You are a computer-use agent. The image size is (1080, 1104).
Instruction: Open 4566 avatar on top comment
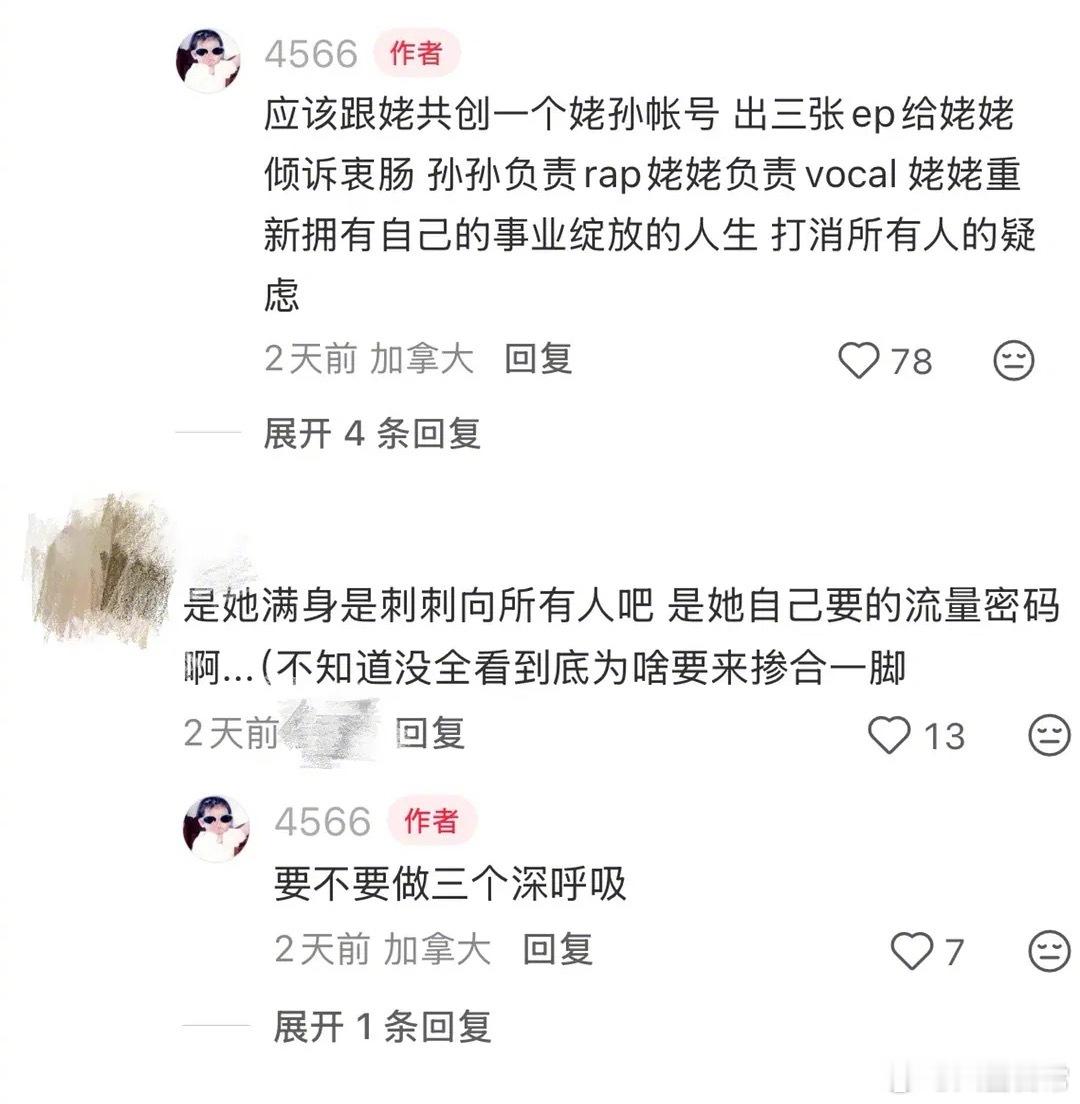click(x=208, y=61)
